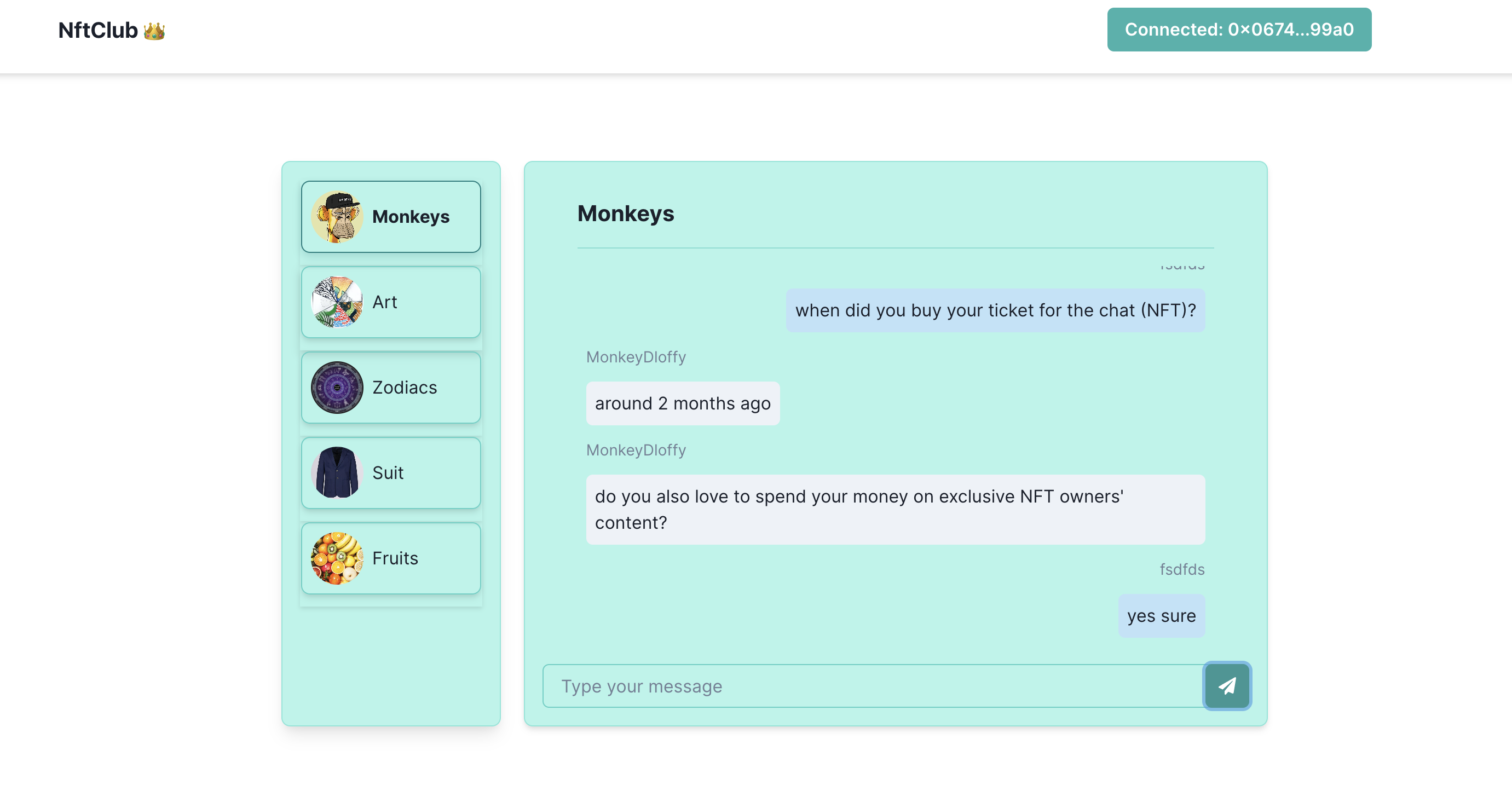Click the first MonkeyDloffy sender name
The image size is (1512, 785).
(636, 357)
